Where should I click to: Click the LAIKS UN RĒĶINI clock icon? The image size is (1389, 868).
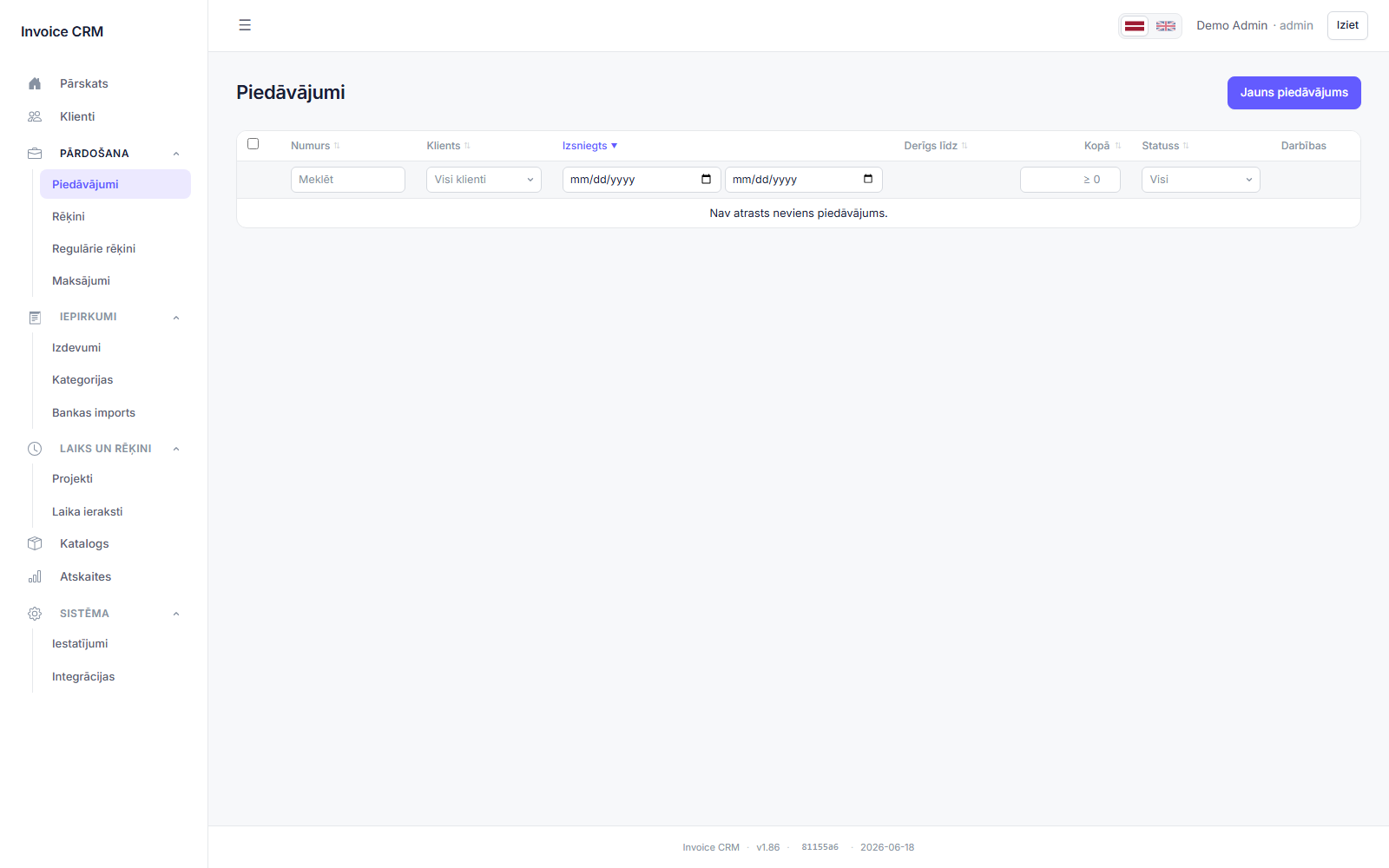click(x=35, y=449)
